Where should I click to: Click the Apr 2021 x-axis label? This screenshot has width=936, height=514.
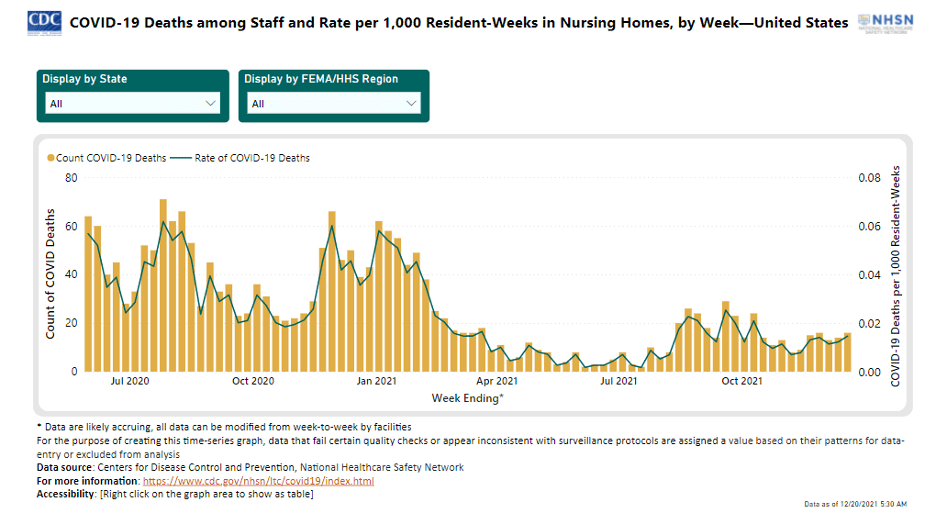point(497,381)
